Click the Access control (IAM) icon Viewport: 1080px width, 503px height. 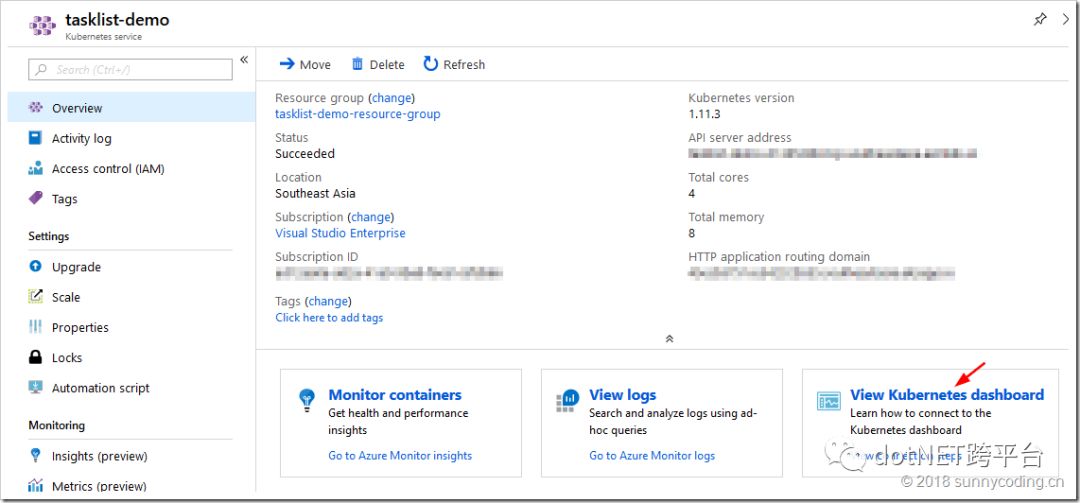coord(36,169)
